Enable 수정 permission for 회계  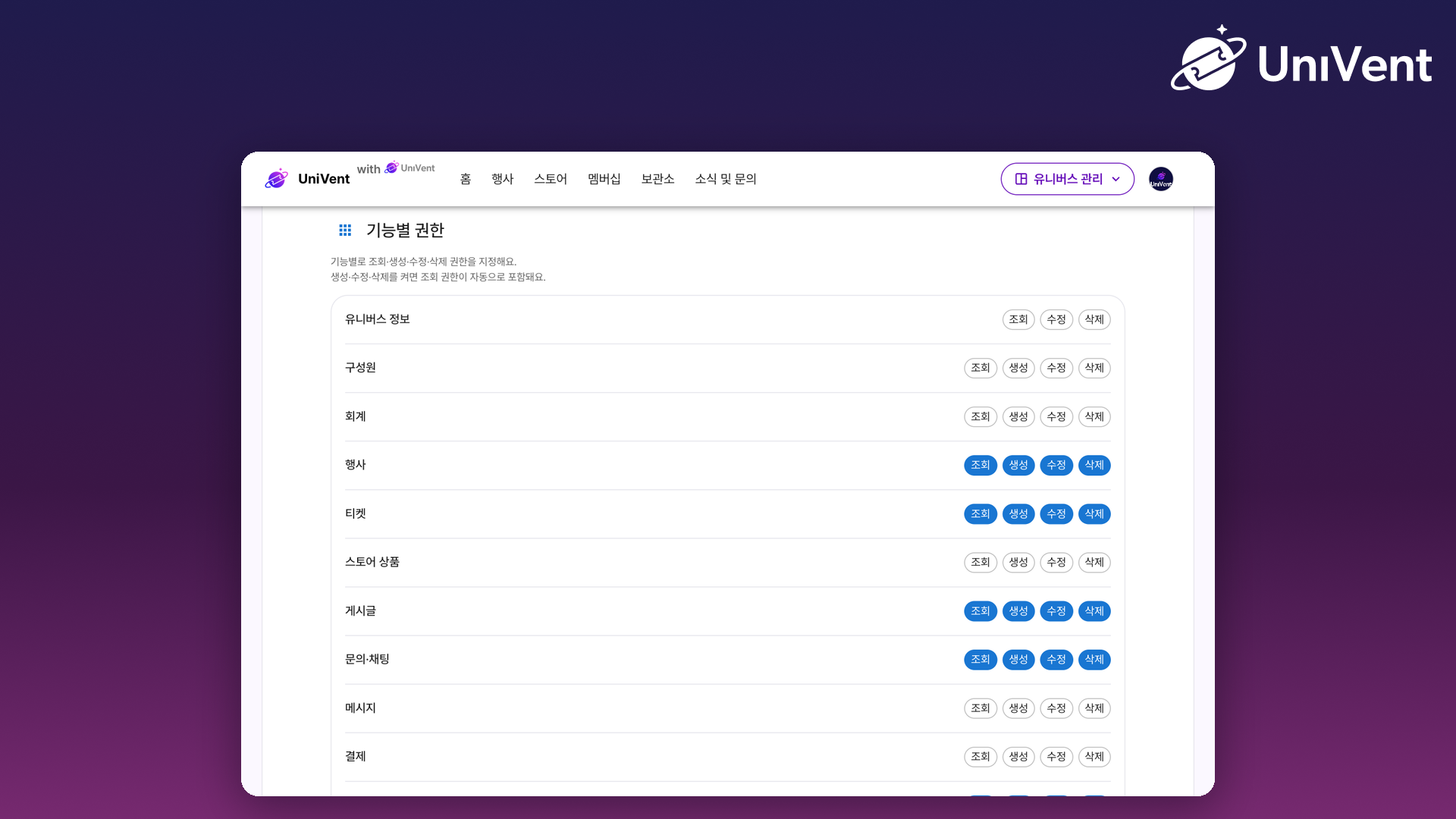click(1056, 416)
